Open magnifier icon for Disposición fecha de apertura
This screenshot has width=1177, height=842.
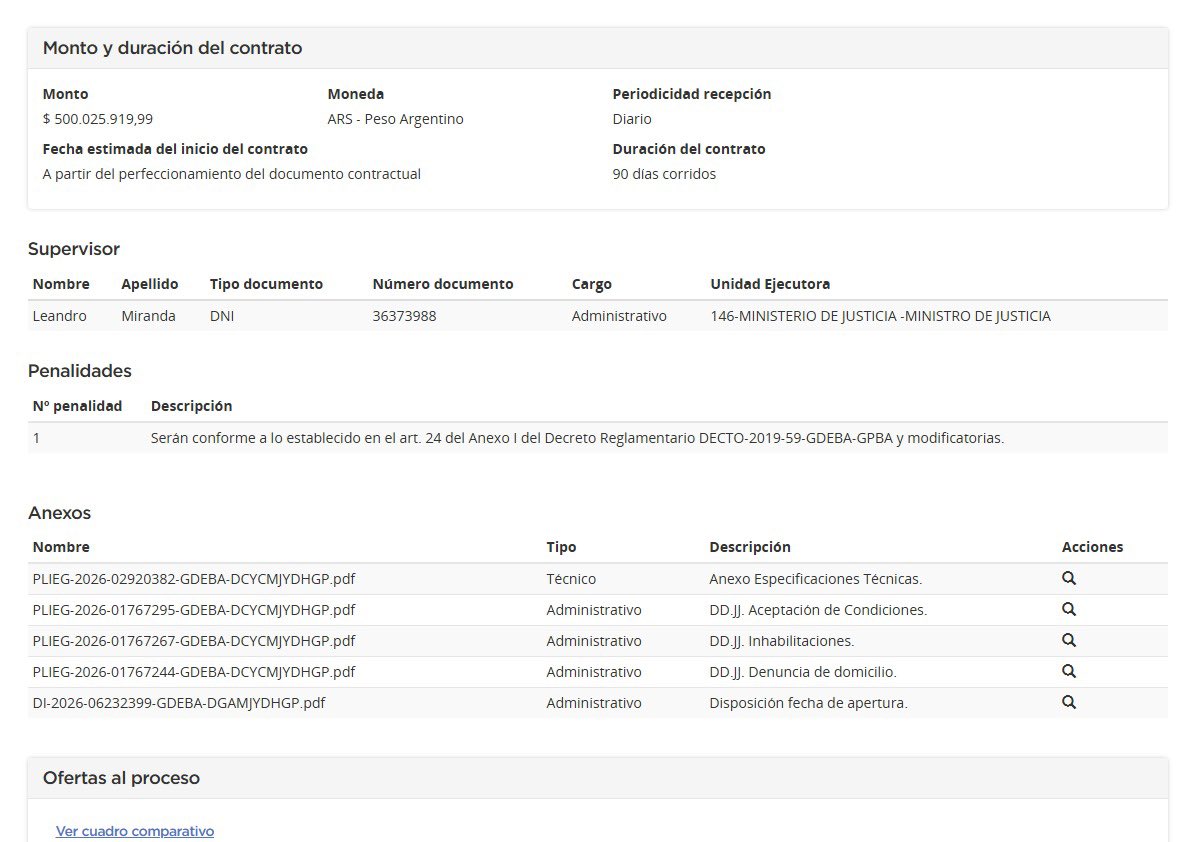click(1069, 702)
